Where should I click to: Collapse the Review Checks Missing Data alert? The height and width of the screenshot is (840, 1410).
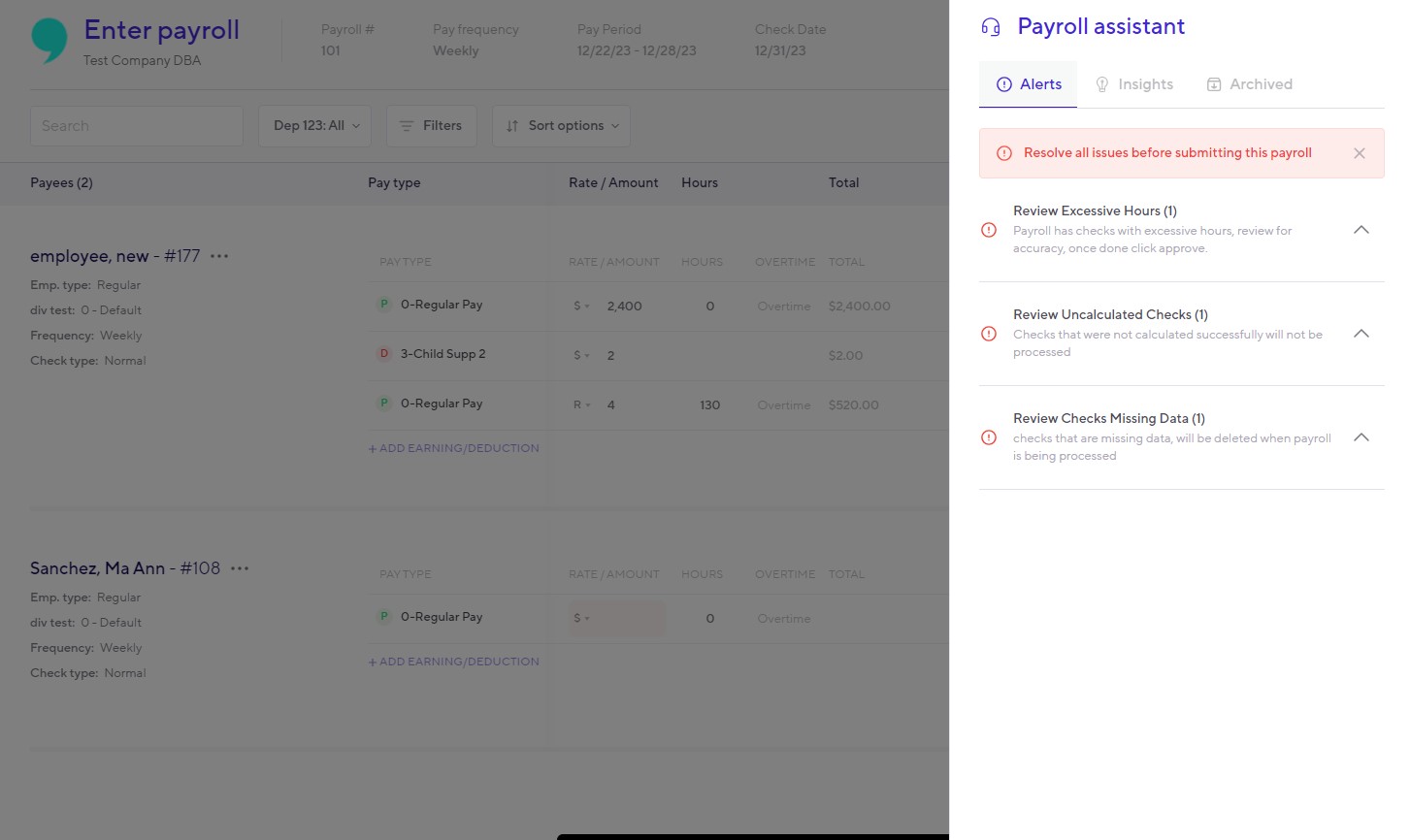(x=1361, y=437)
